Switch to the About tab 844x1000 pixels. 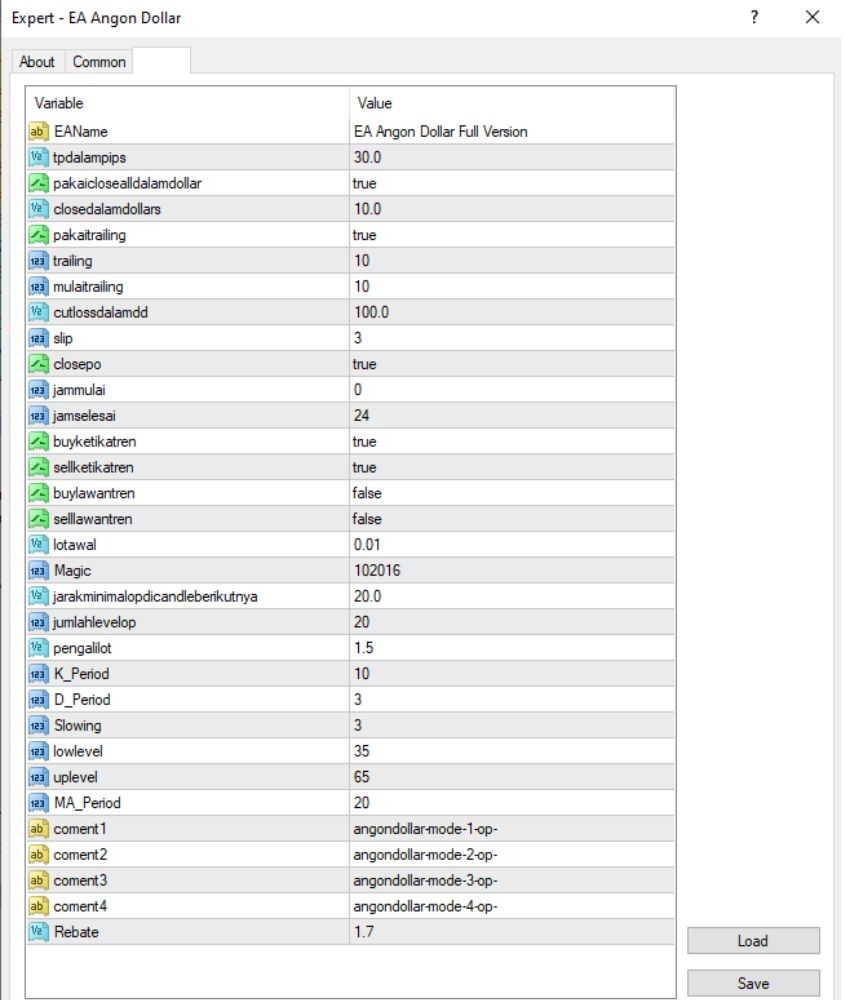(x=37, y=62)
